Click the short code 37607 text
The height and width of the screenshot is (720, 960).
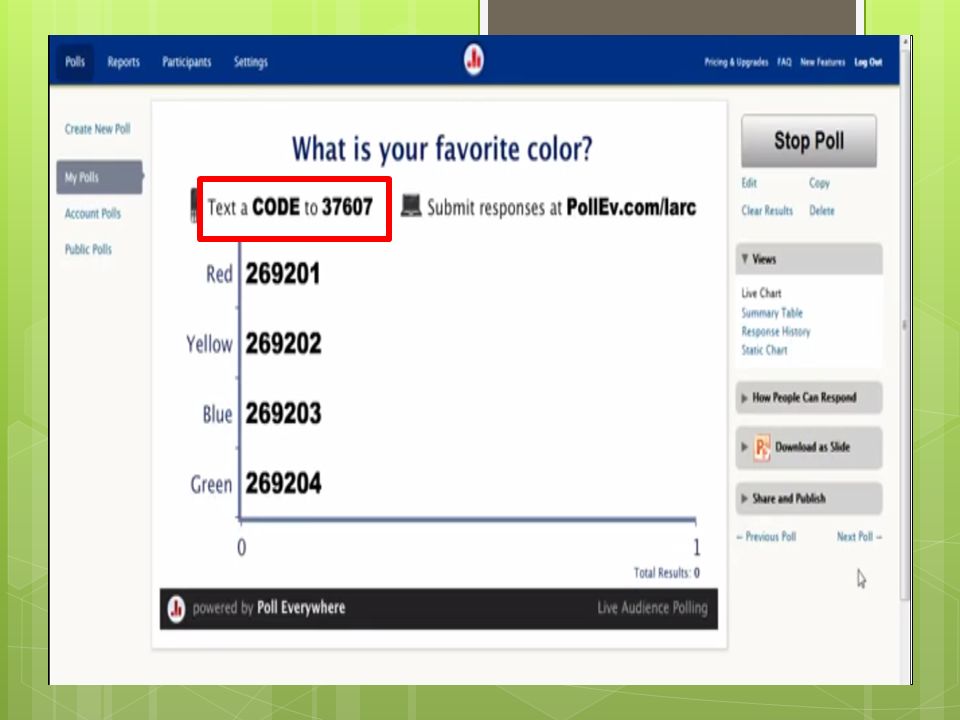tap(347, 207)
